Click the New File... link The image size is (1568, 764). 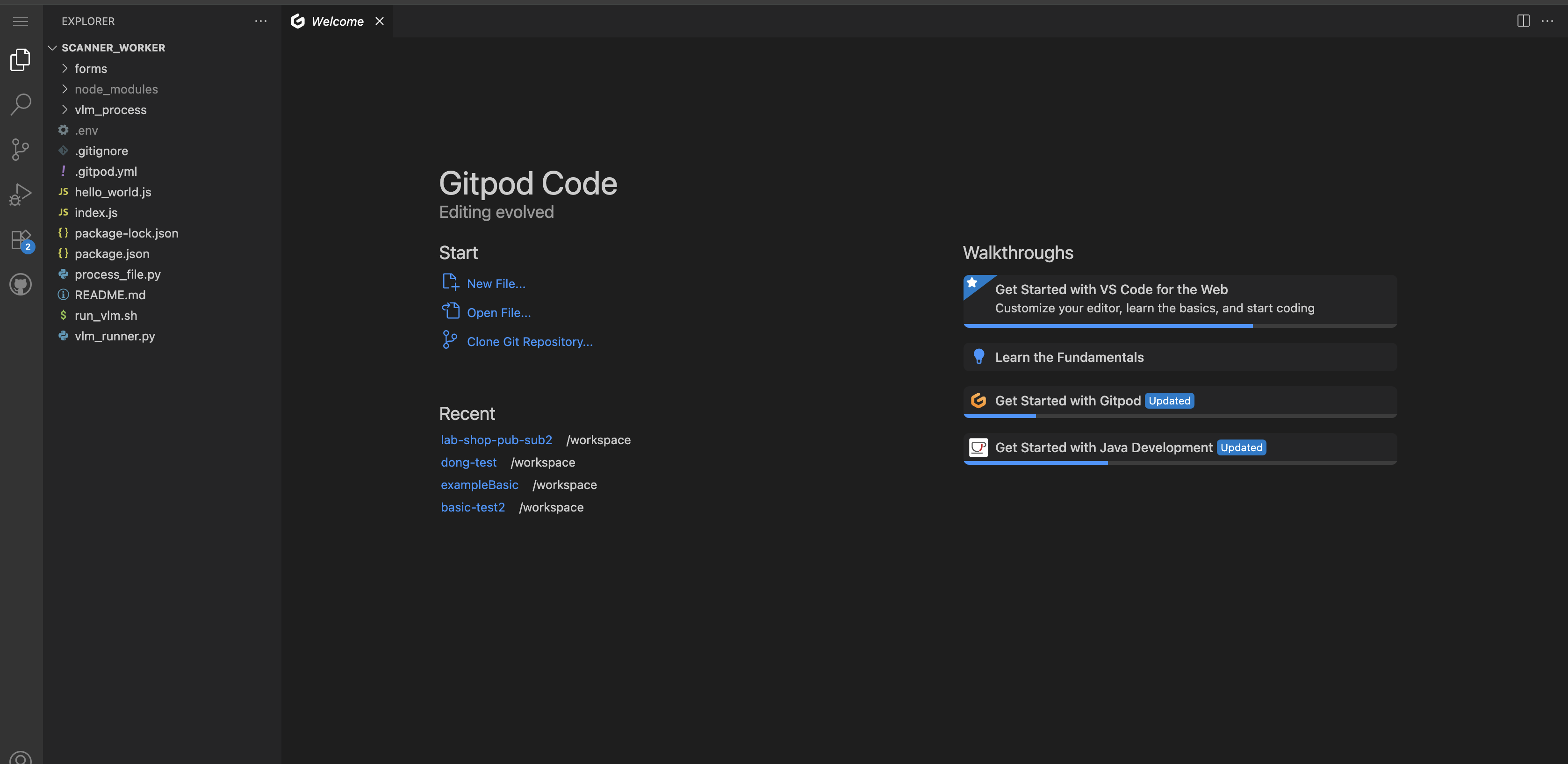click(496, 284)
